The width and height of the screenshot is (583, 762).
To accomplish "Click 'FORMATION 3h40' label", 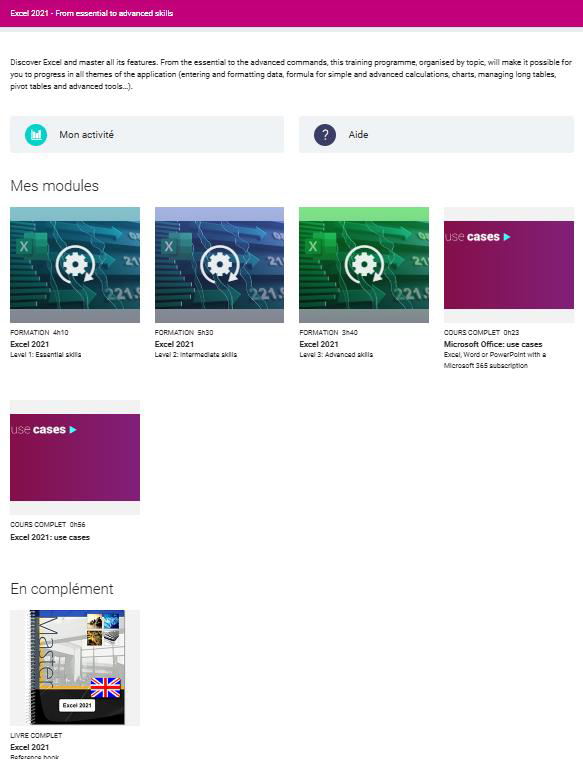I will (x=328, y=332).
